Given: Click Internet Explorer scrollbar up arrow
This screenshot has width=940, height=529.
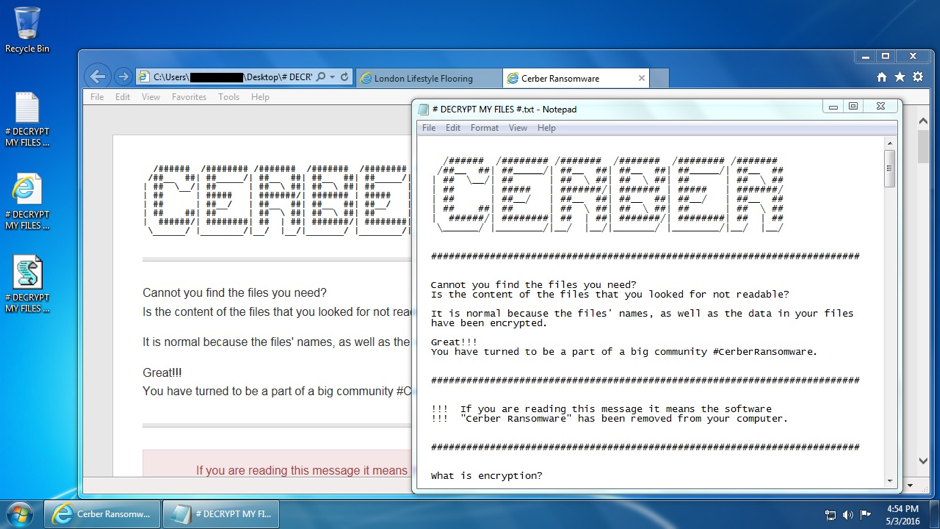Looking at the screenshot, I should pos(923,121).
